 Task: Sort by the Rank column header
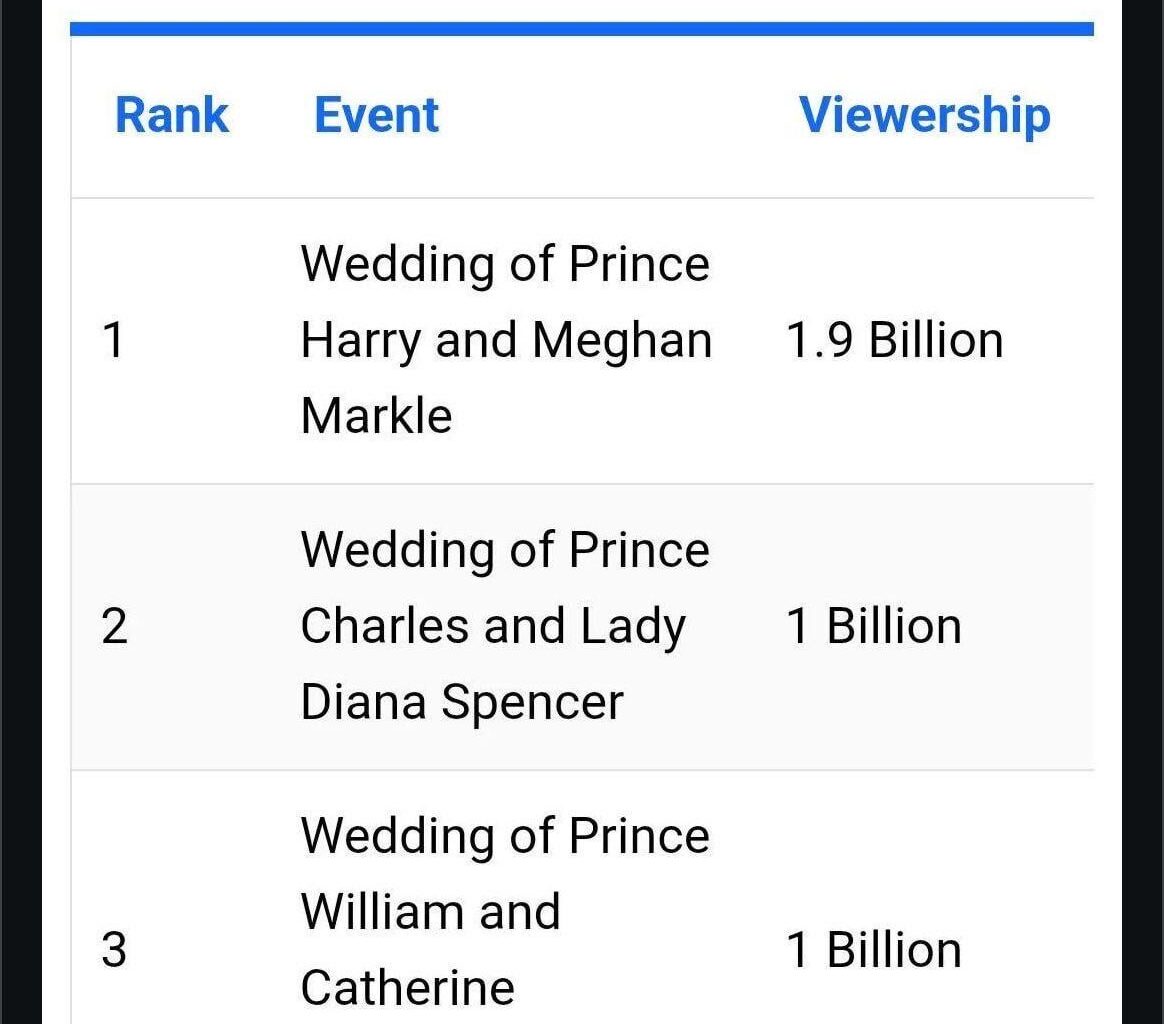click(x=172, y=115)
